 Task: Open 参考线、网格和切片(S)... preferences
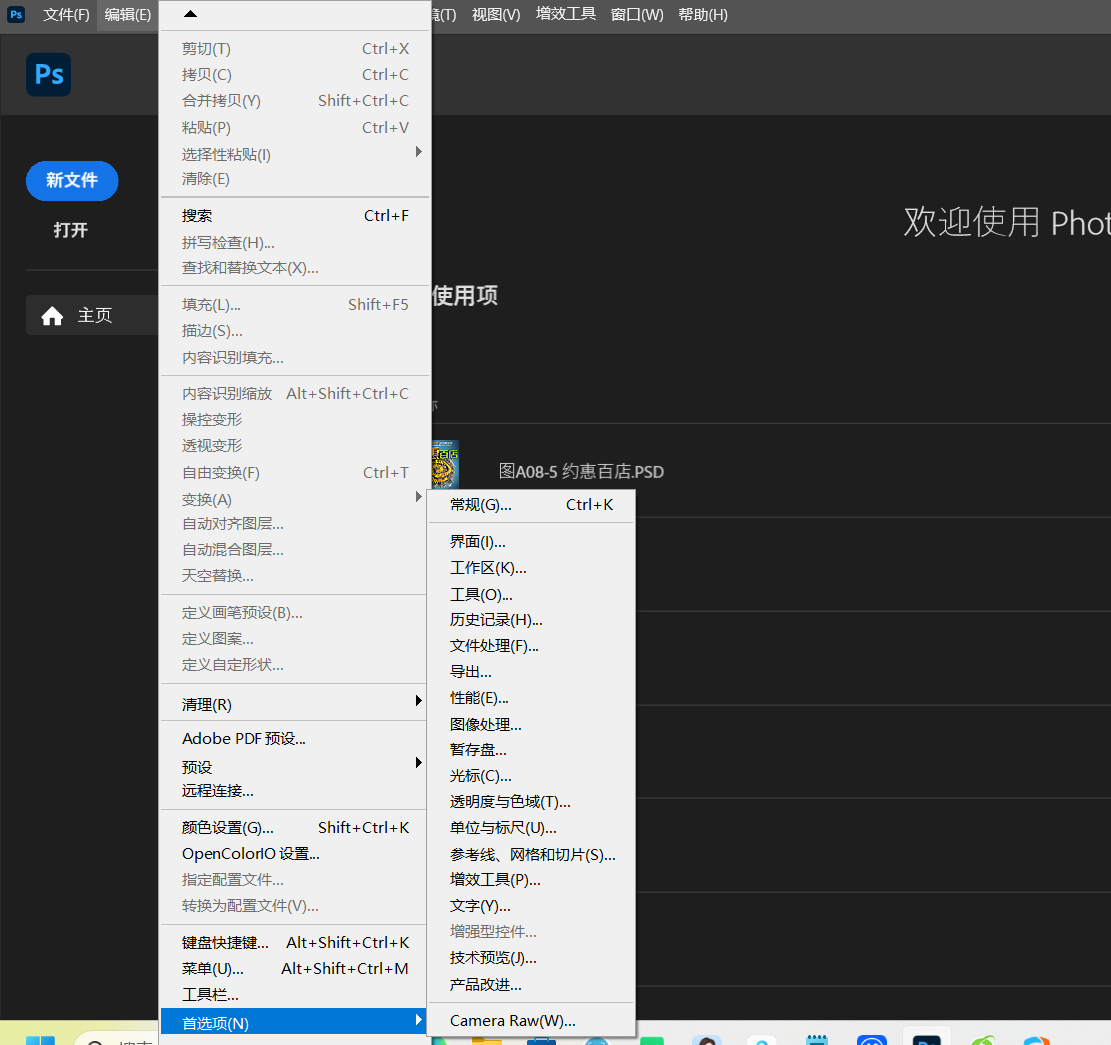(x=531, y=854)
